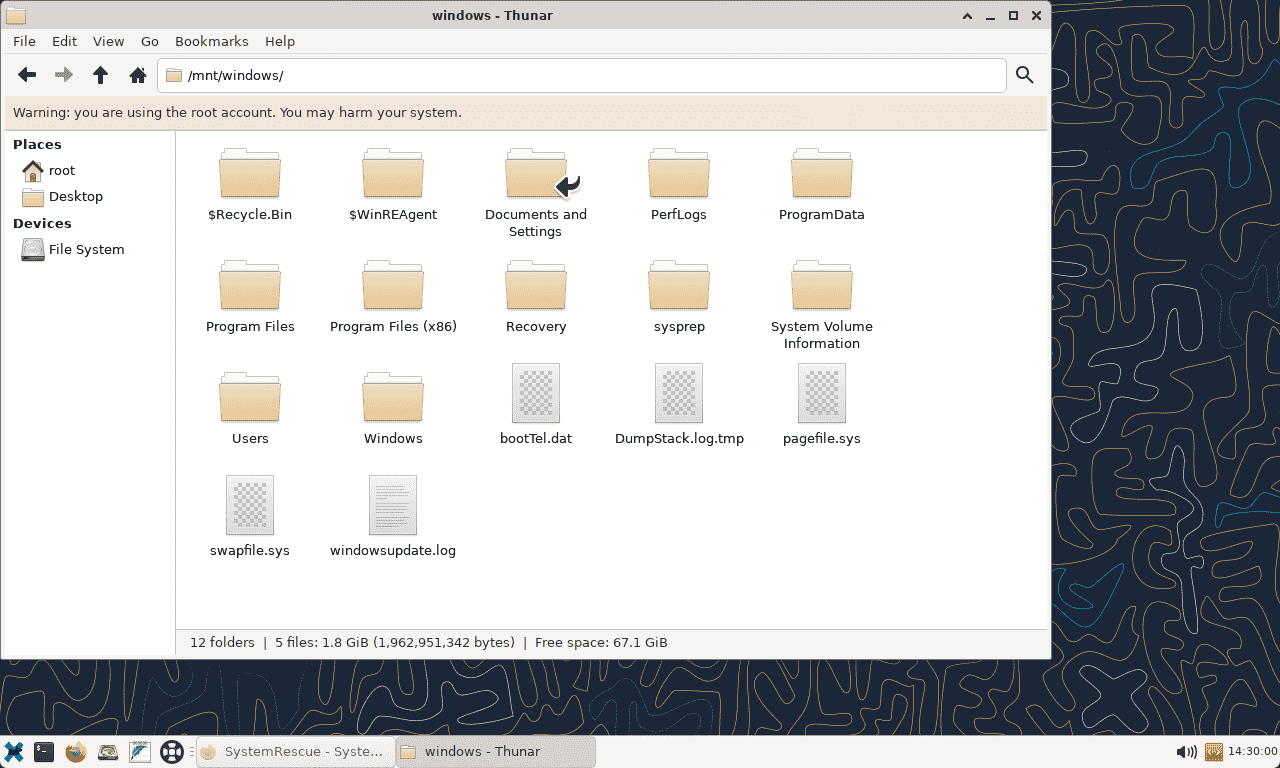Select the bootTel.dat file
1280x768 pixels.
point(536,404)
